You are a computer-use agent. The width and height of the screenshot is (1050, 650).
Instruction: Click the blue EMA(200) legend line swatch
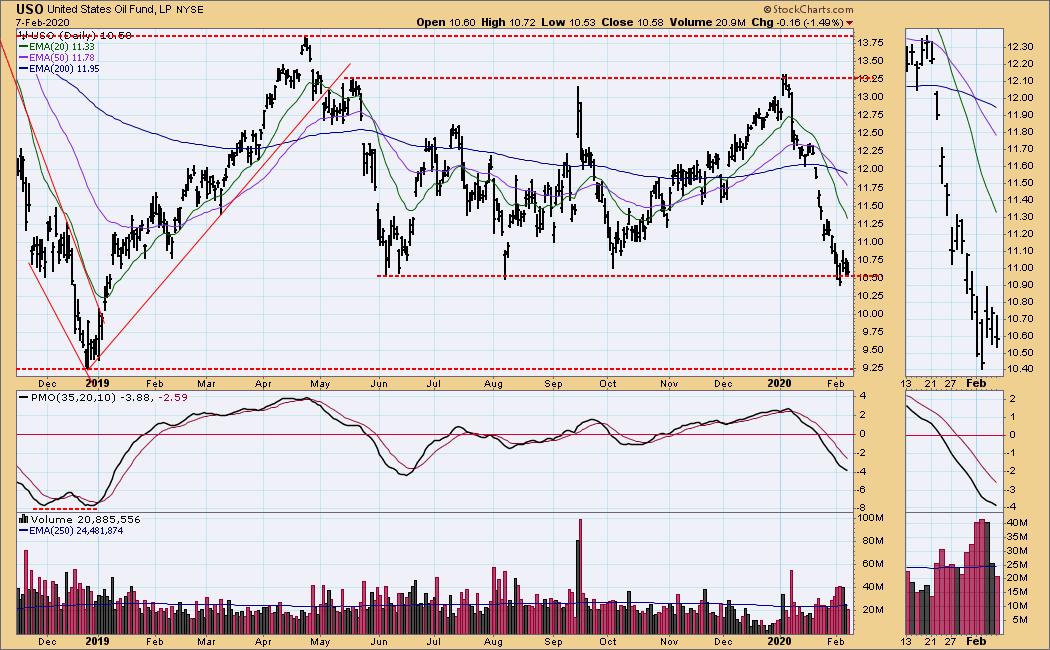(x=23, y=68)
